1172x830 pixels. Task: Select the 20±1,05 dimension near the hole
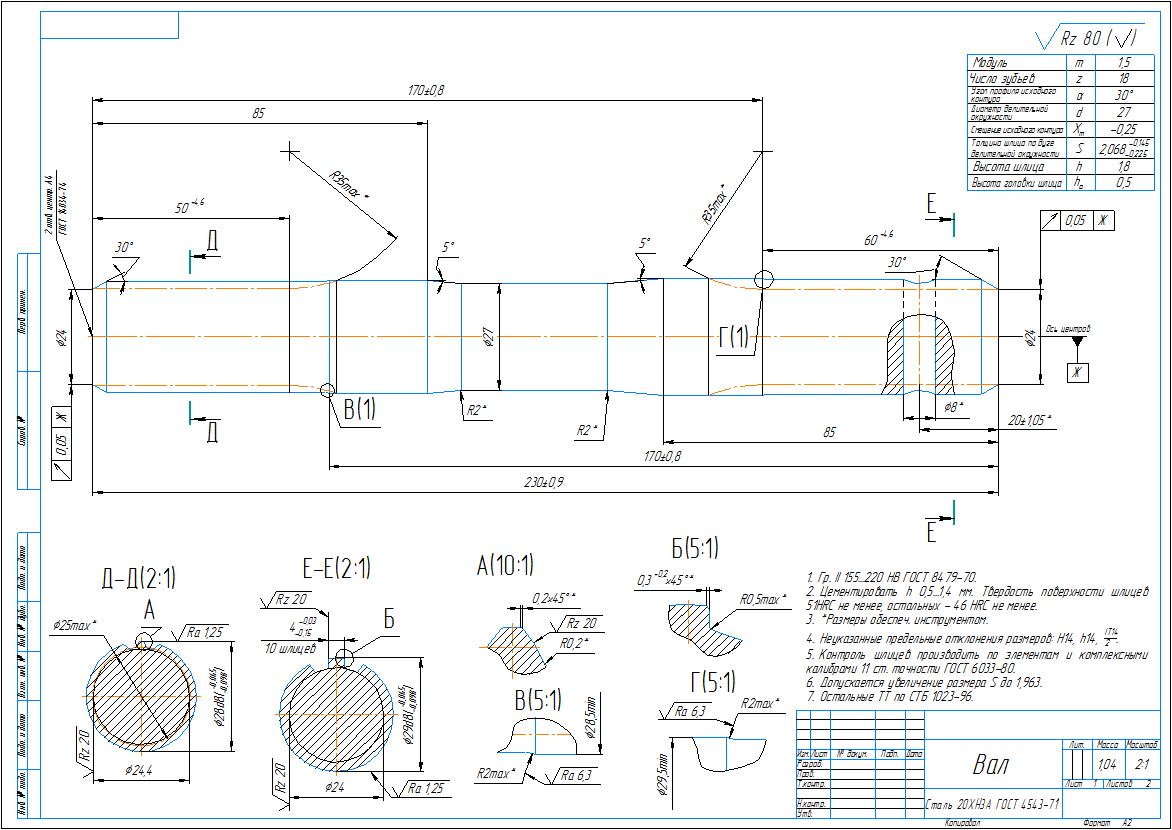[1029, 420]
